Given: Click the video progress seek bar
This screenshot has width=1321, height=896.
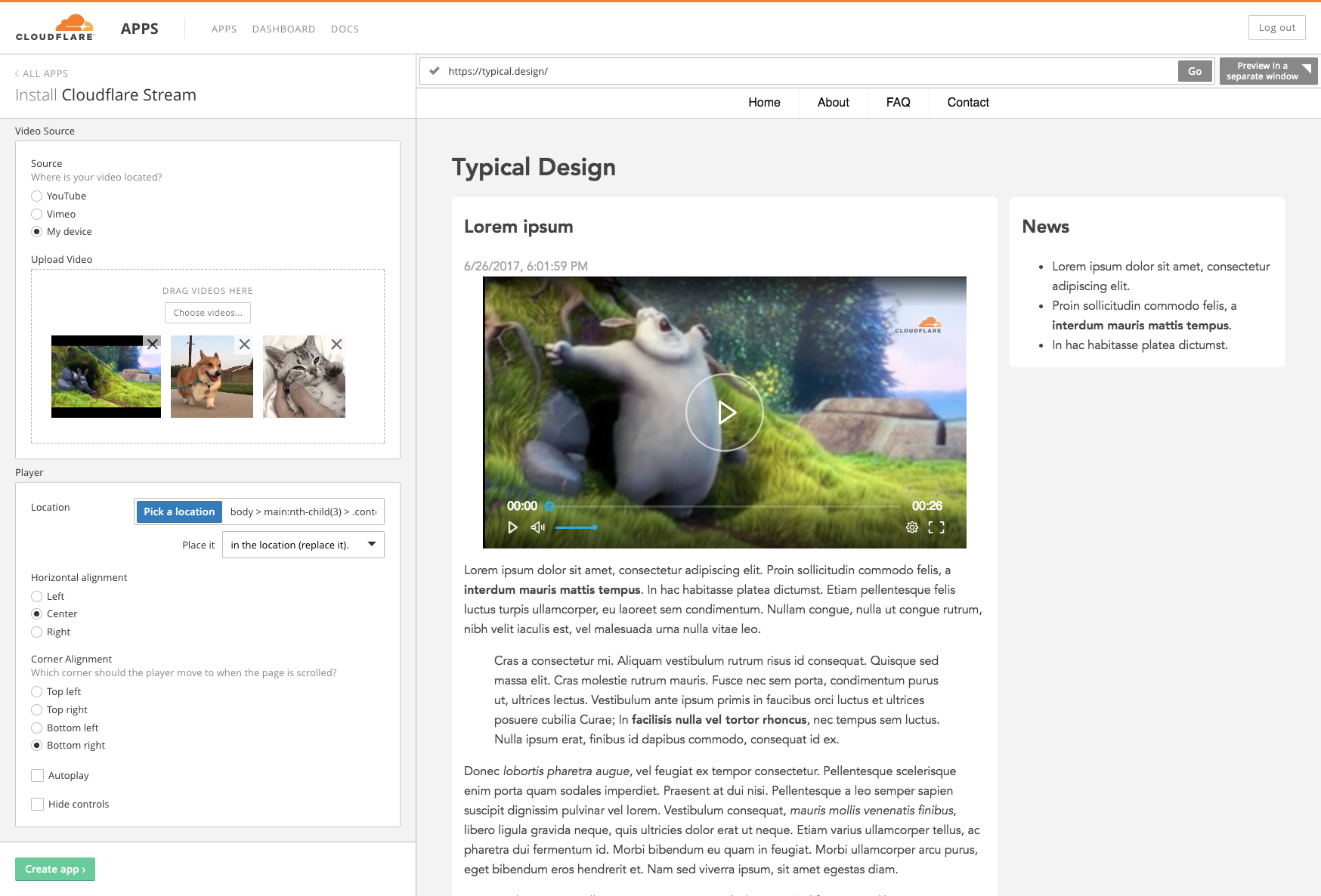Looking at the screenshot, I should [724, 506].
